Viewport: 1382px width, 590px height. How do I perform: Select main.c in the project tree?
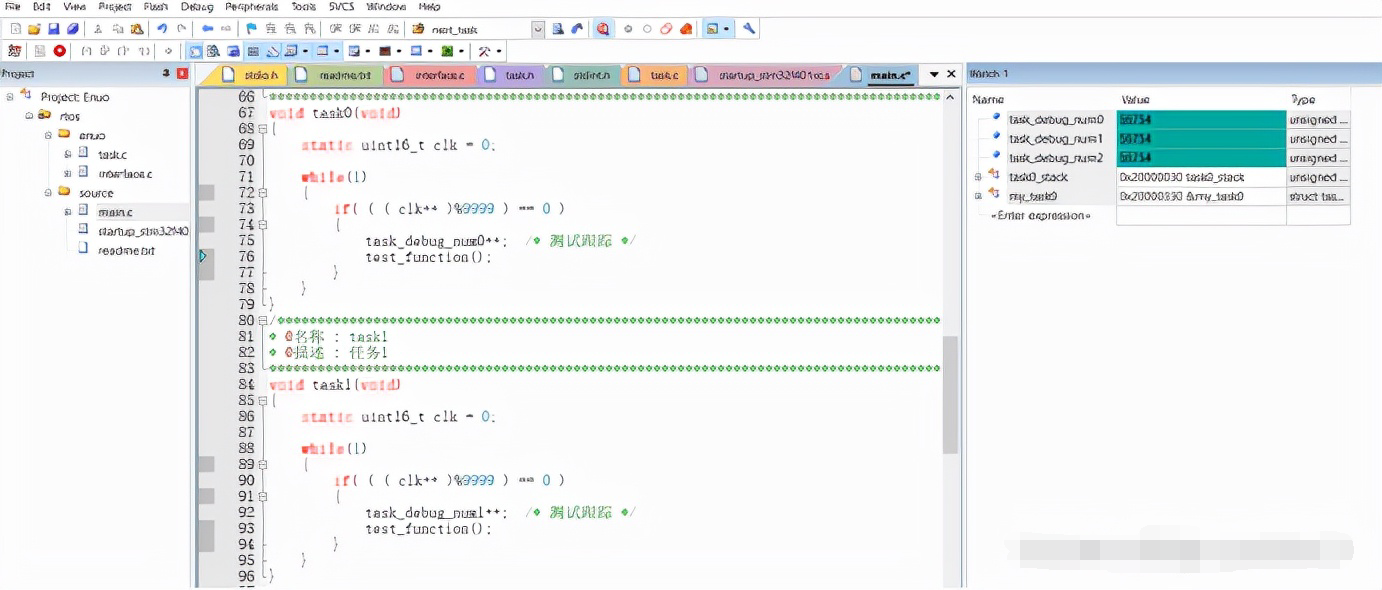tap(115, 212)
